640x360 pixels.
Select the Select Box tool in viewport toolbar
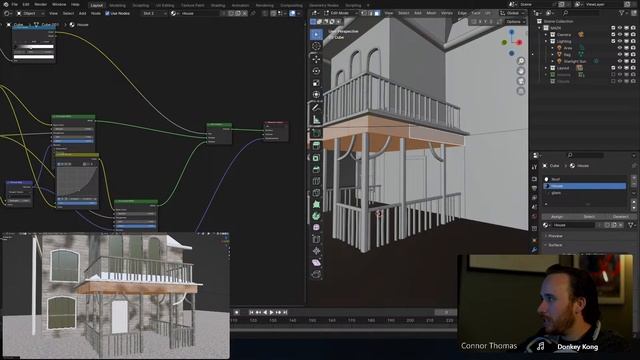(316, 34)
